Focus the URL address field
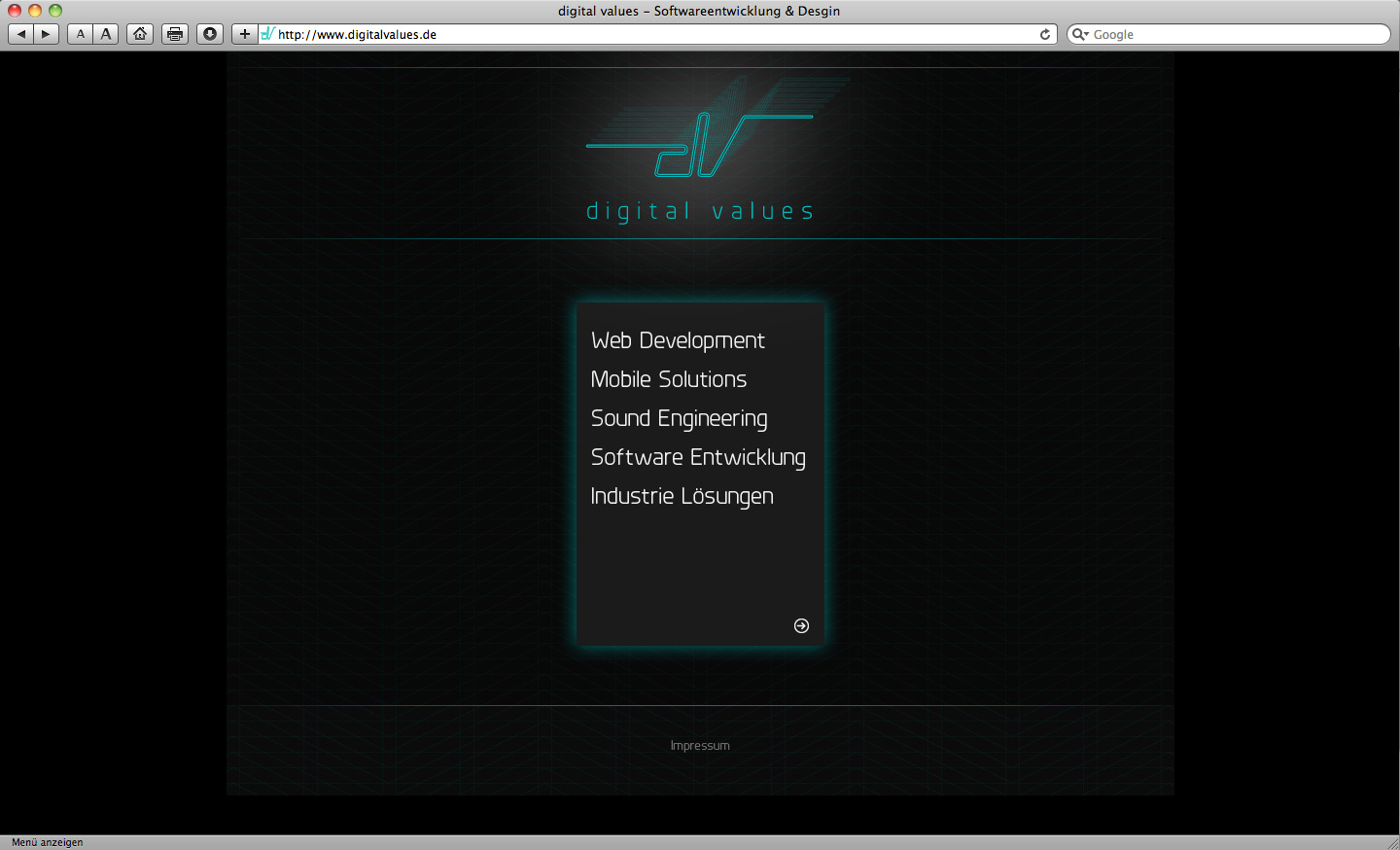The width and height of the screenshot is (1400, 850). click(x=657, y=34)
